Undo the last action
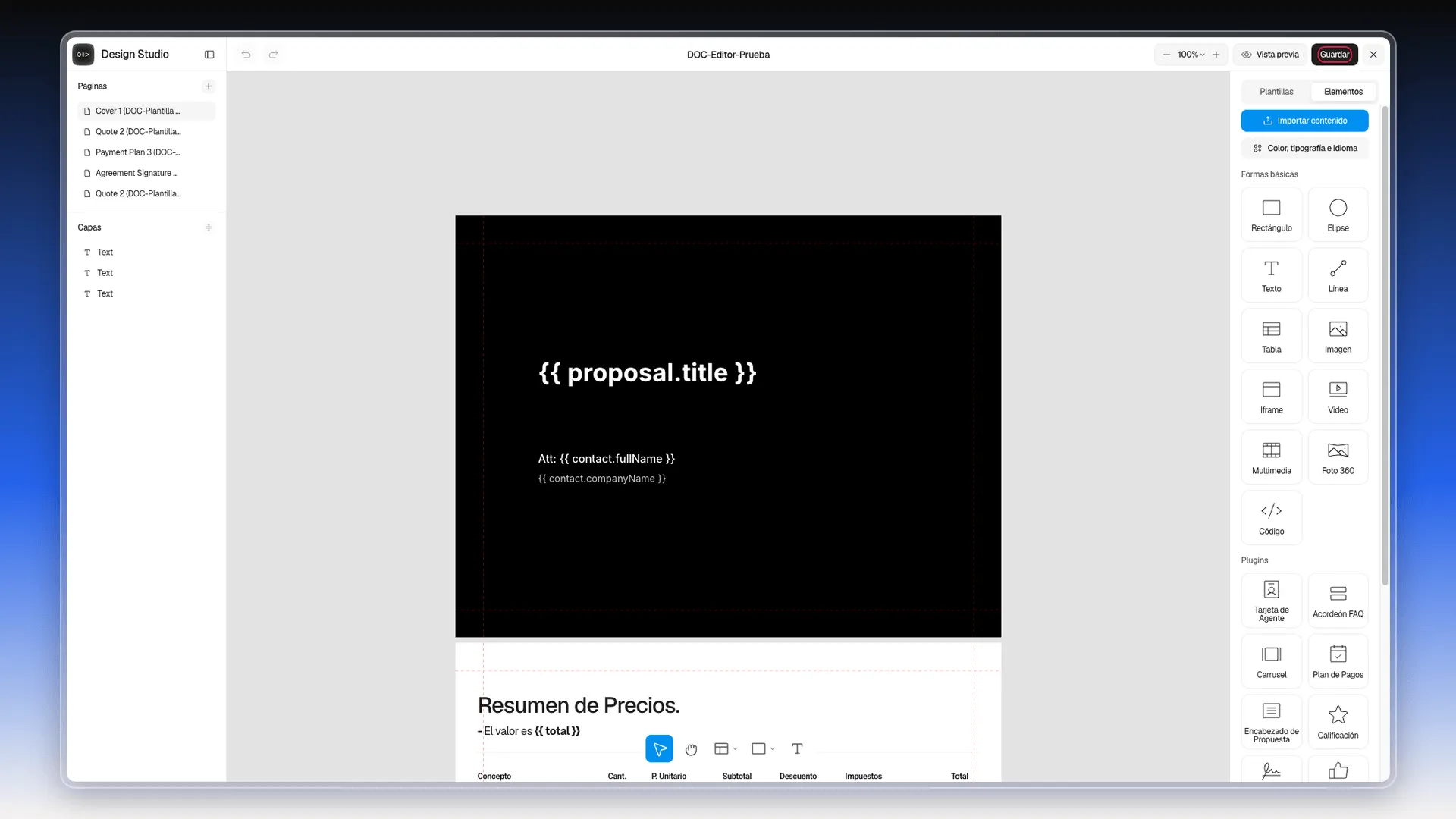This screenshot has height=819, width=1456. click(246, 55)
